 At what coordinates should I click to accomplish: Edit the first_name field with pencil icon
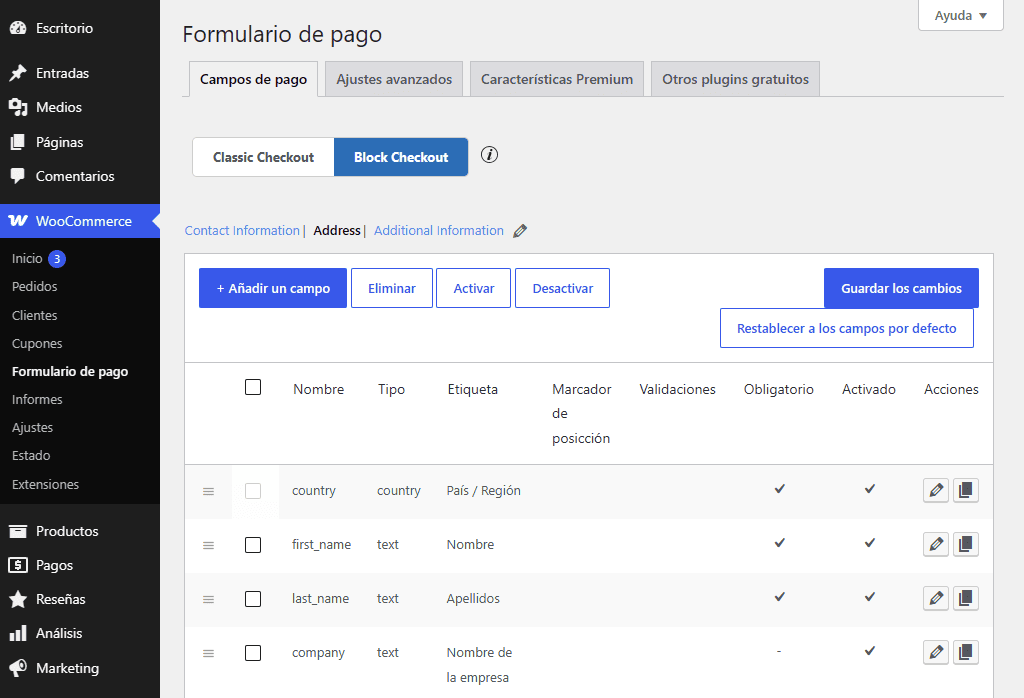(936, 545)
